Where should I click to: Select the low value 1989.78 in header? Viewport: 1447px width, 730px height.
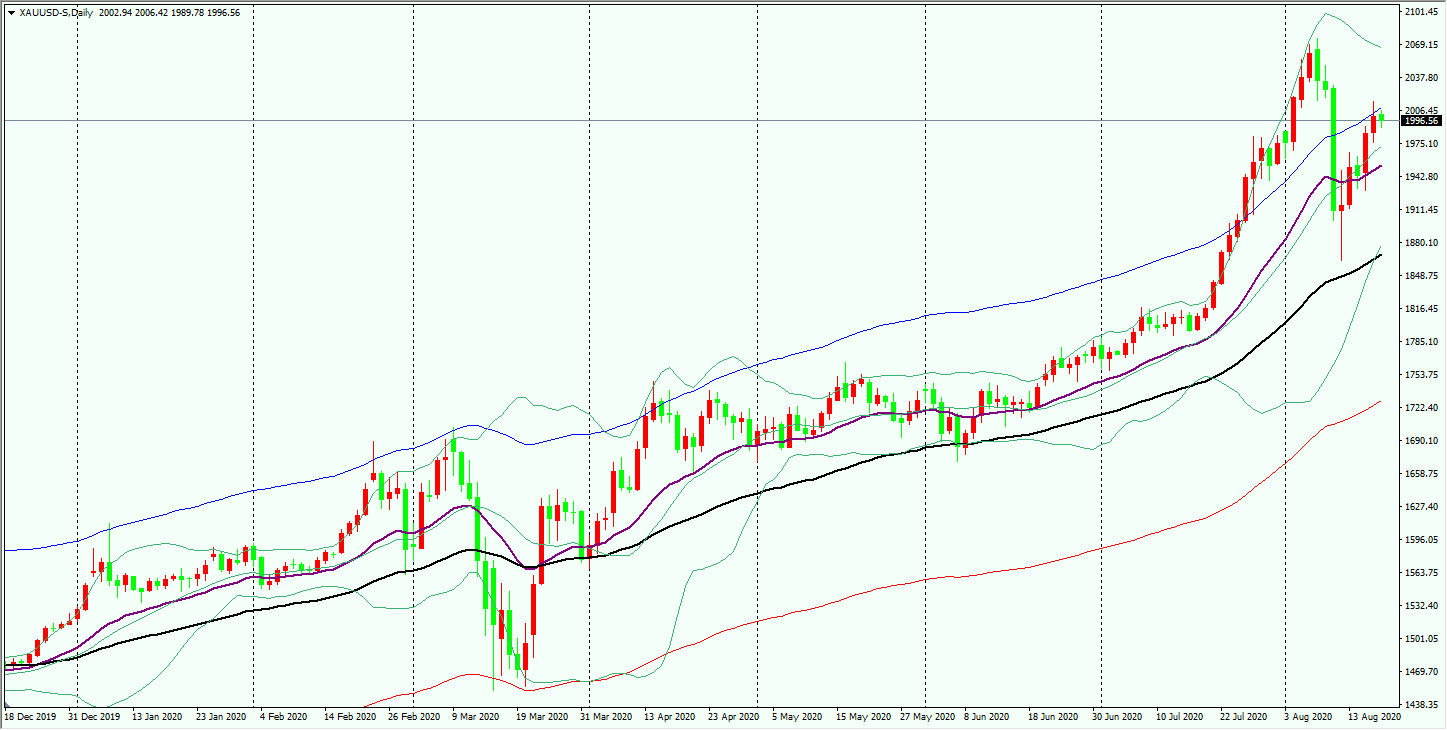click(190, 13)
